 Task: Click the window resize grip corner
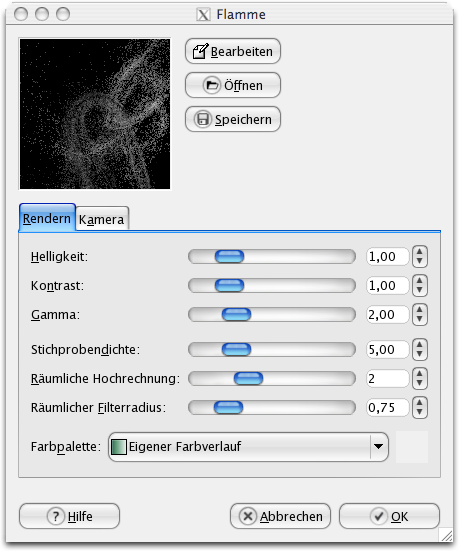[446, 535]
